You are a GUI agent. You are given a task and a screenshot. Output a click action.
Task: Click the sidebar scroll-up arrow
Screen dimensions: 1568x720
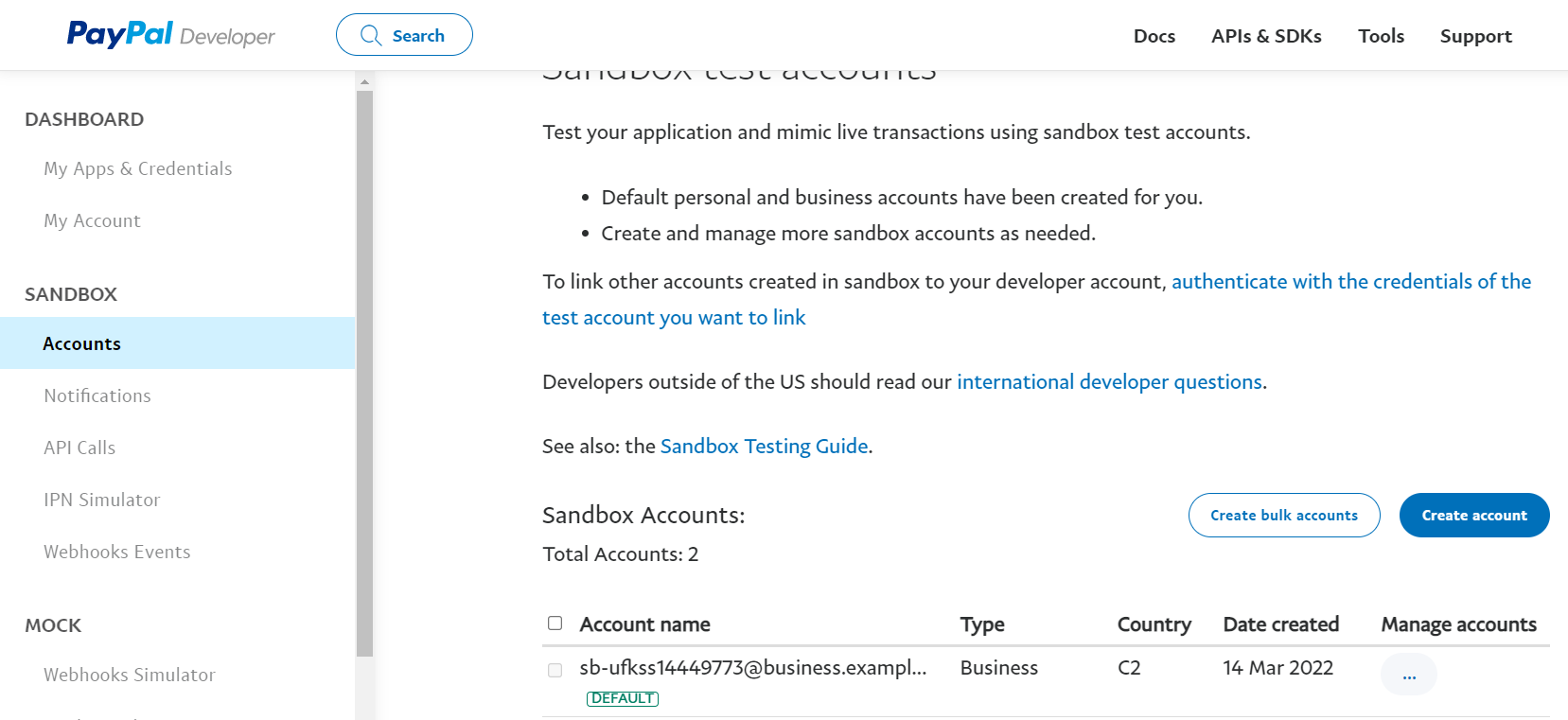tap(364, 83)
